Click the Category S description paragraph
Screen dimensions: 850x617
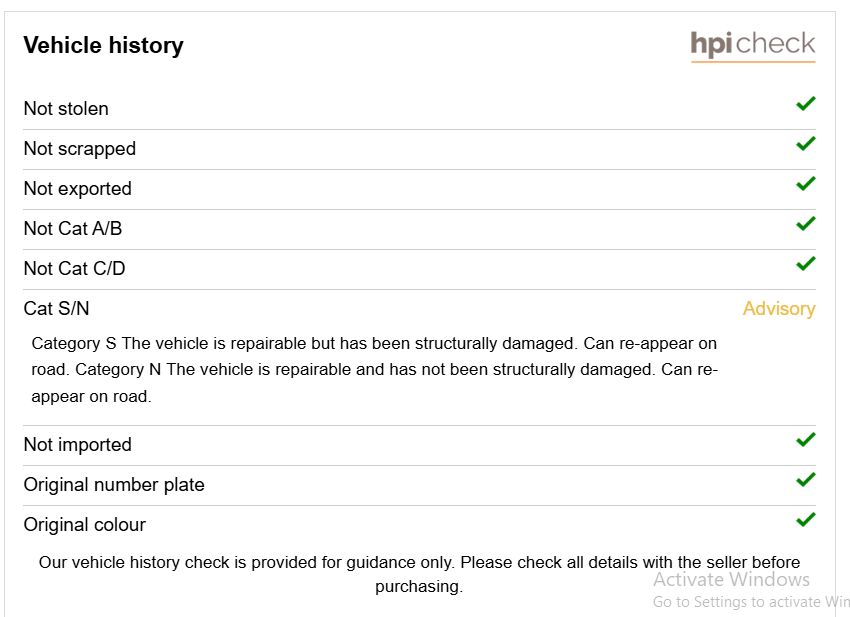(x=375, y=370)
